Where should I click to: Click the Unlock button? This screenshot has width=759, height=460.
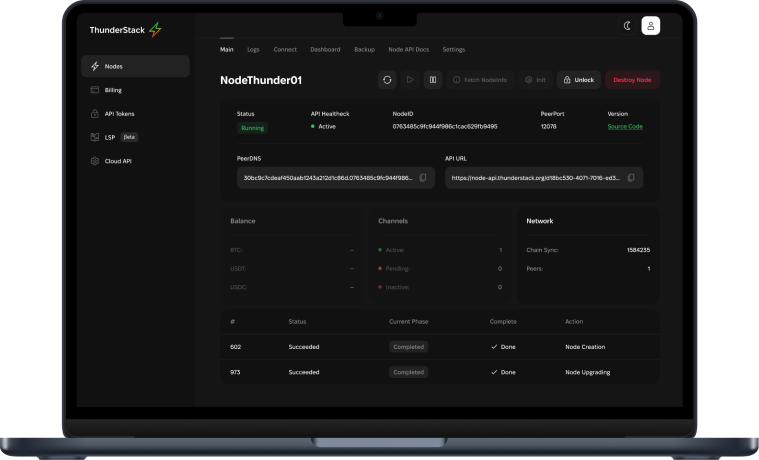579,80
